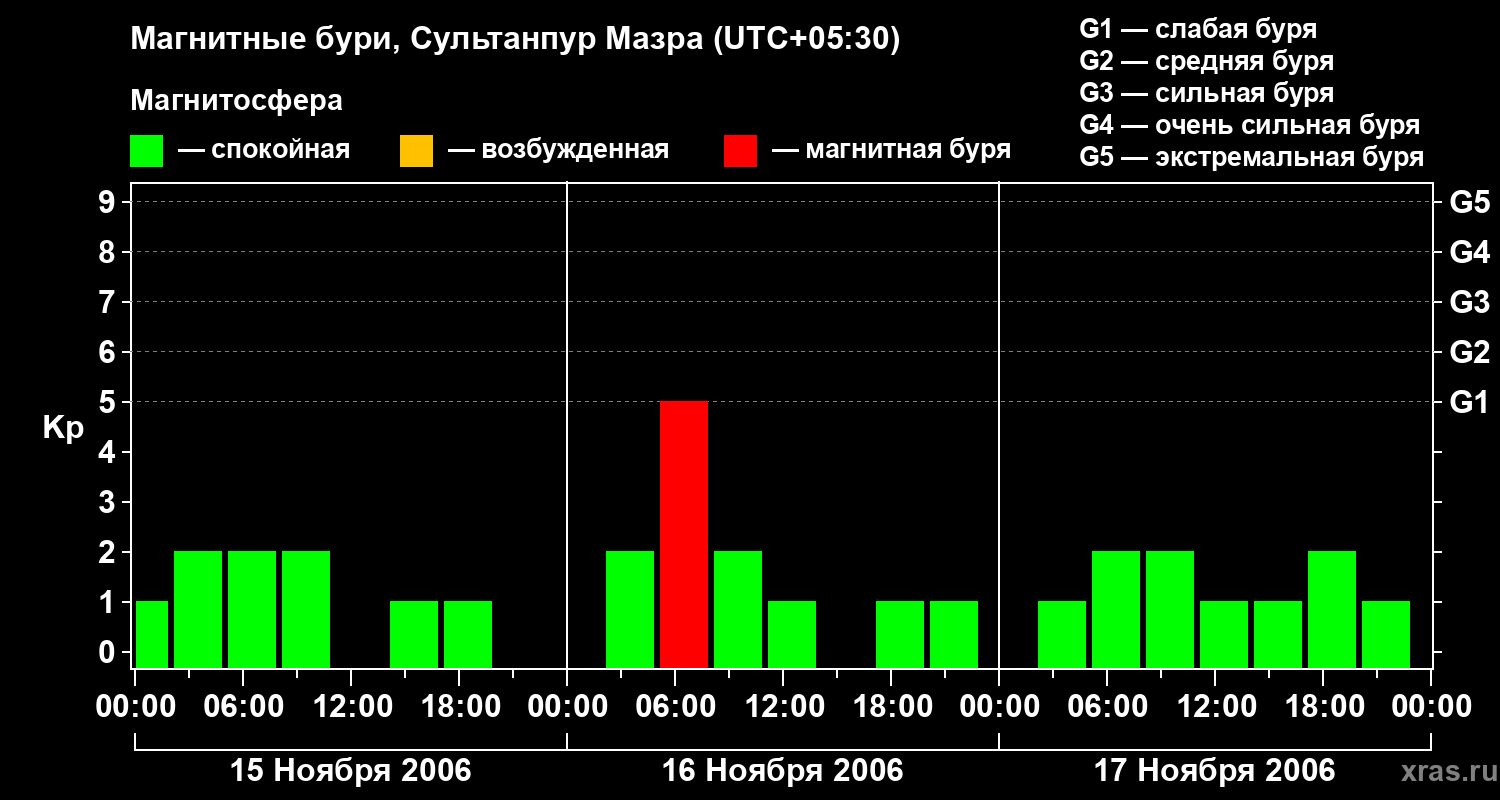This screenshot has height=800, width=1500.
Task: Click the G4 label on the right axis
Action: [x=1470, y=252]
